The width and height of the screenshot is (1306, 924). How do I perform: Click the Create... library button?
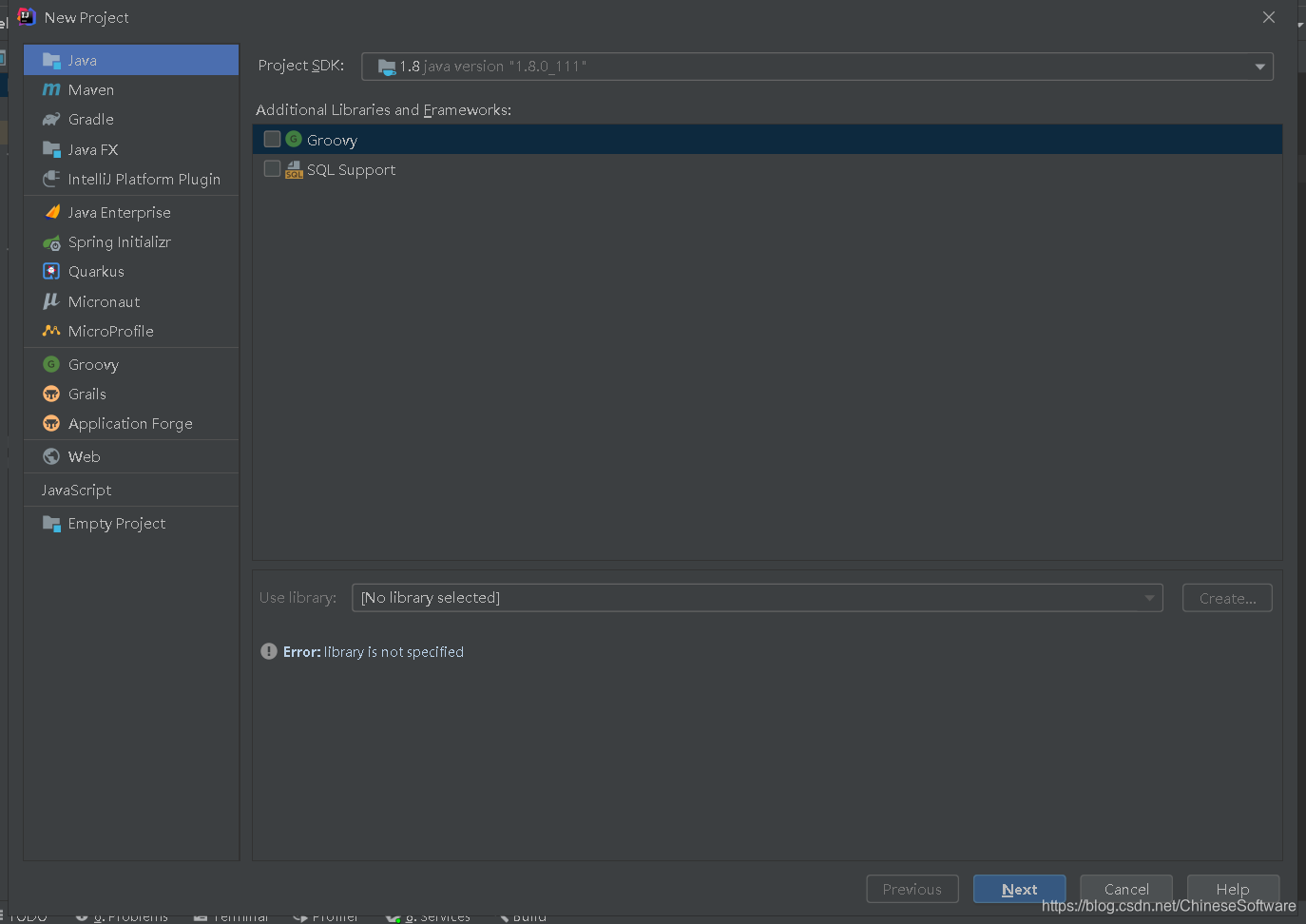(1227, 598)
